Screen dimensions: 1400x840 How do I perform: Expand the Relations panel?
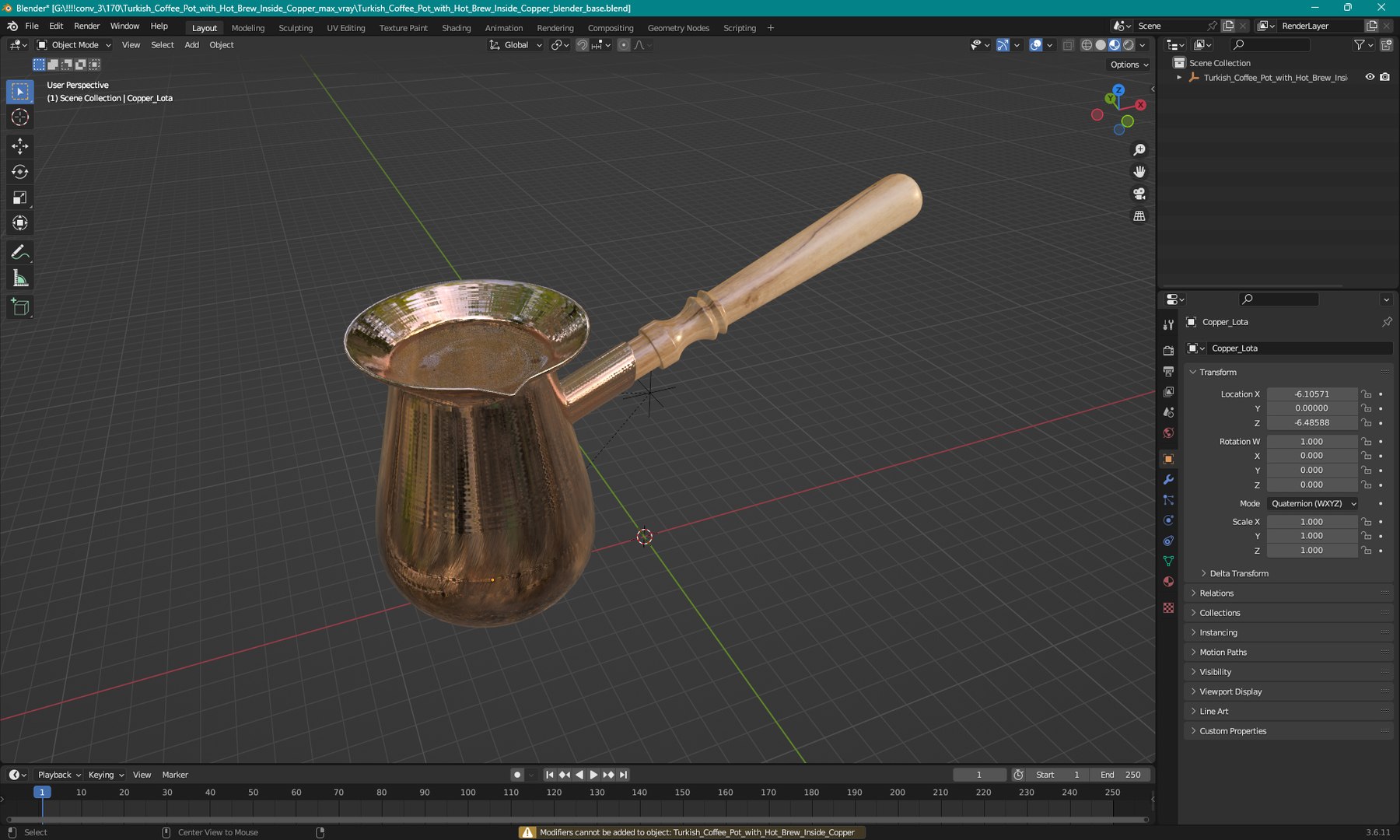(1216, 593)
